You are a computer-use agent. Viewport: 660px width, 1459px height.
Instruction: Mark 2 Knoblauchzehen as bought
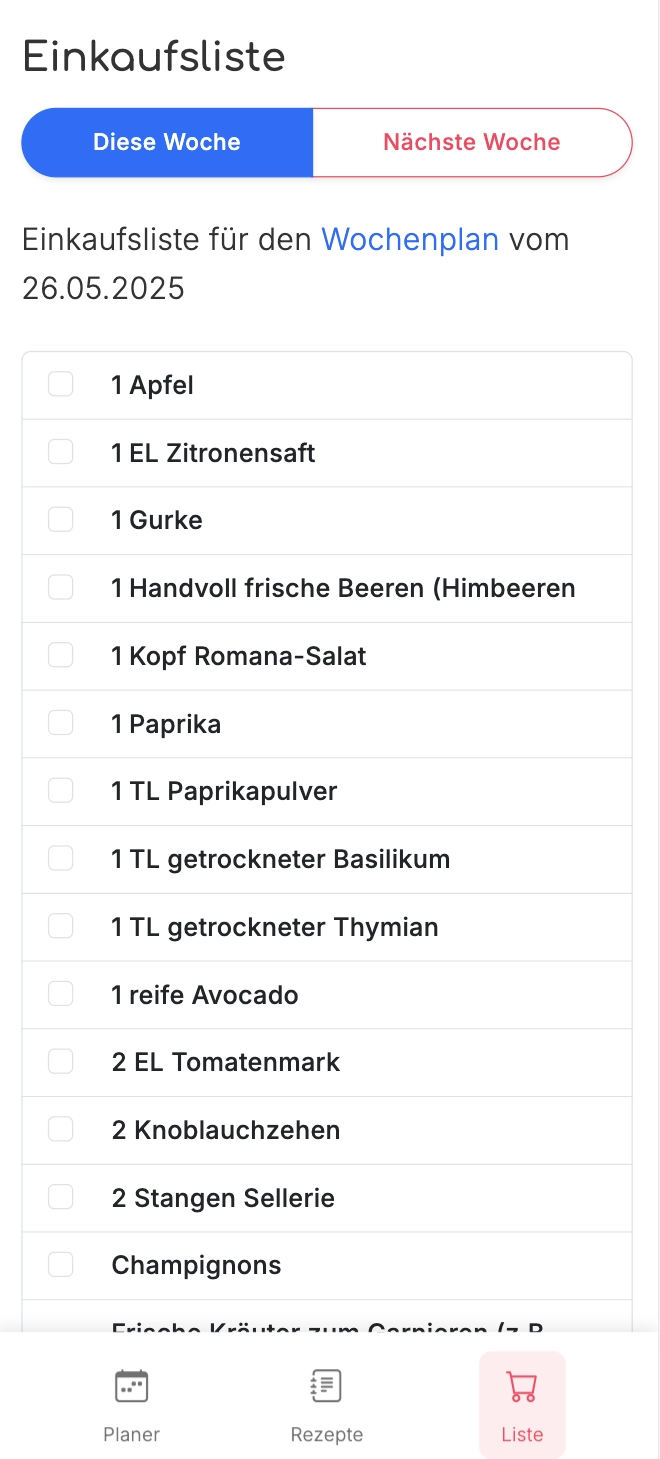(61, 1130)
